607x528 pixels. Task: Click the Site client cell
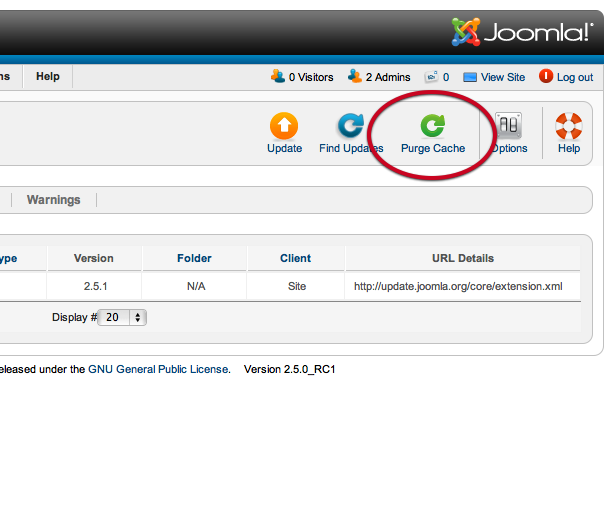click(x=297, y=286)
